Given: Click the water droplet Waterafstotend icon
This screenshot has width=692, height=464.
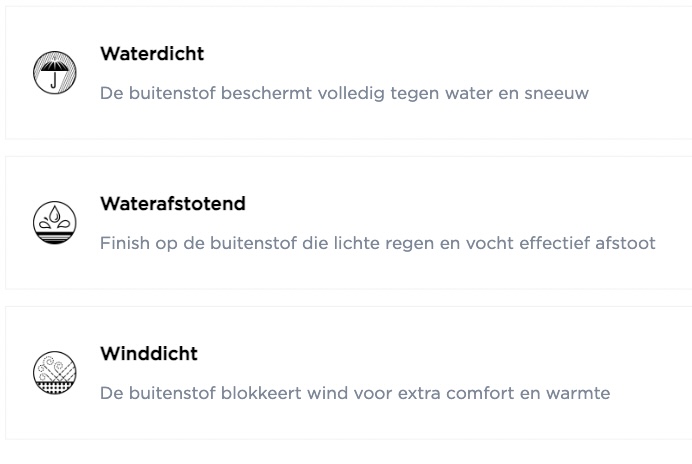Looking at the screenshot, I should coord(53,223).
